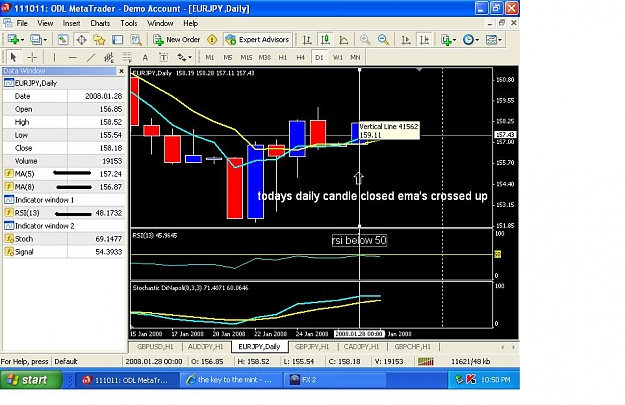The height and width of the screenshot is (405, 625).
Task: Toggle the Expert Advisors button
Action: tap(257, 39)
